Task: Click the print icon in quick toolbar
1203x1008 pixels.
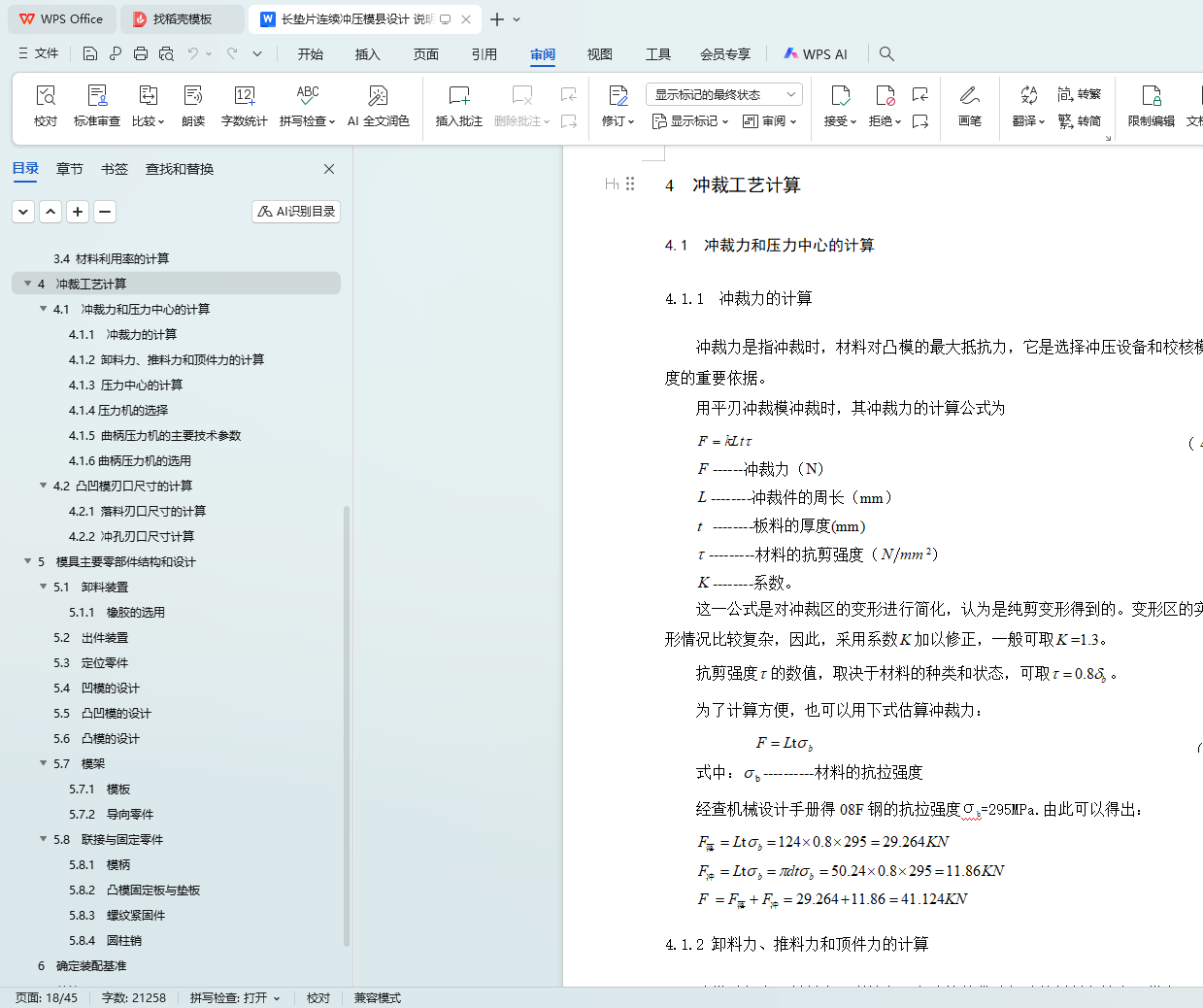Action: click(141, 53)
